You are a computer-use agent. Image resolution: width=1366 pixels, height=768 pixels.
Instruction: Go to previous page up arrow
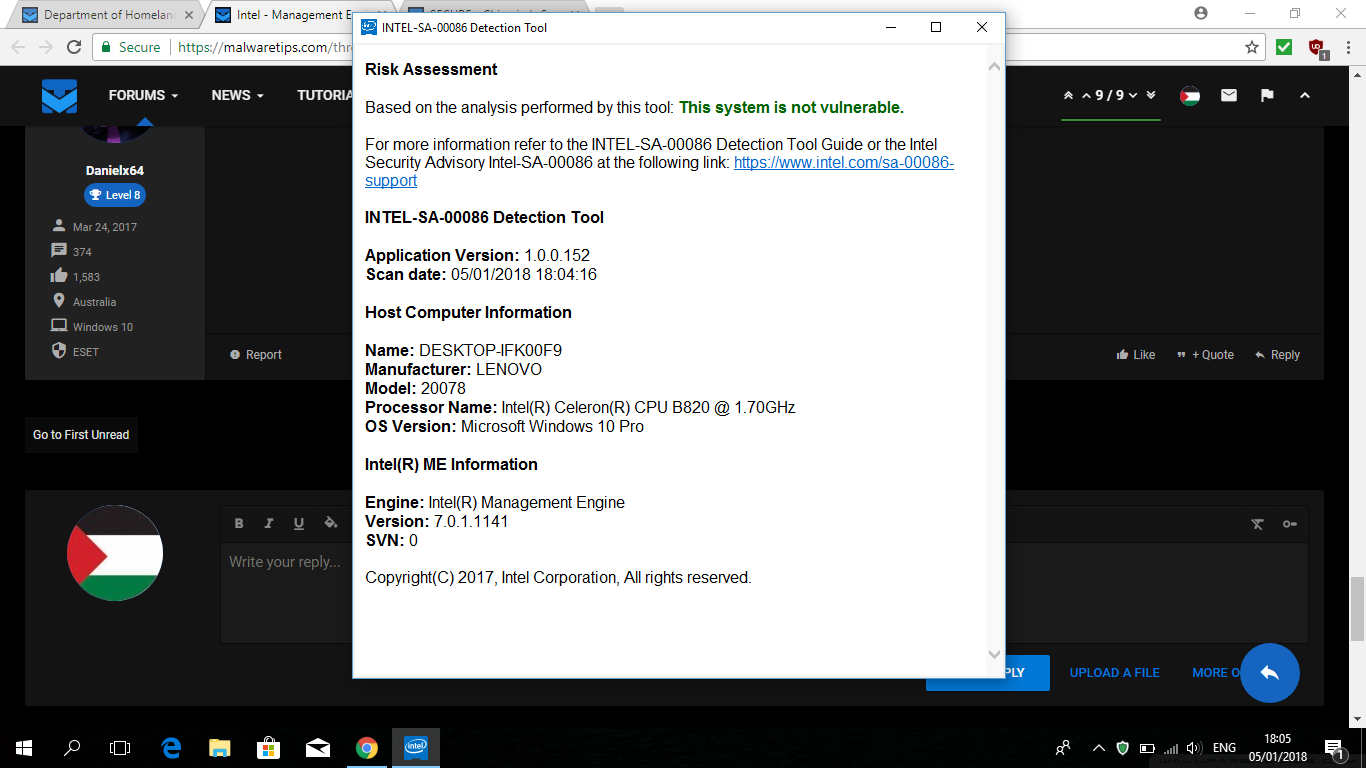[1085, 96]
